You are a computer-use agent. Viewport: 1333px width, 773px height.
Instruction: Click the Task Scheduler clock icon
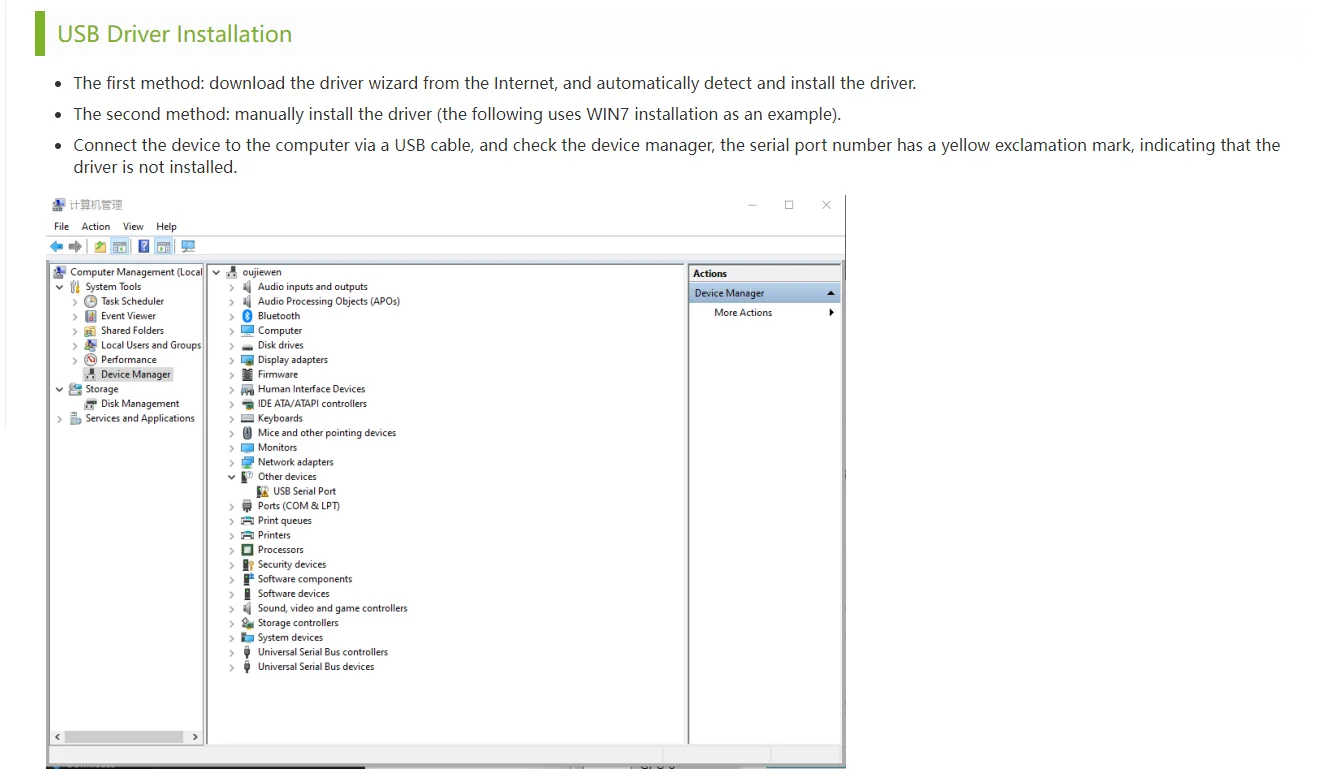point(91,301)
